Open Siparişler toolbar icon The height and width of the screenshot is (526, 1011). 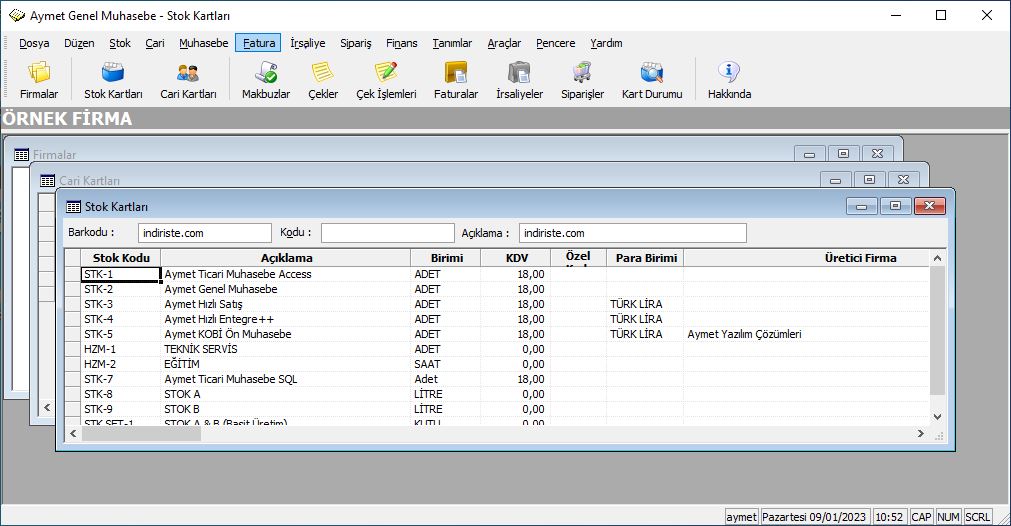(582, 81)
